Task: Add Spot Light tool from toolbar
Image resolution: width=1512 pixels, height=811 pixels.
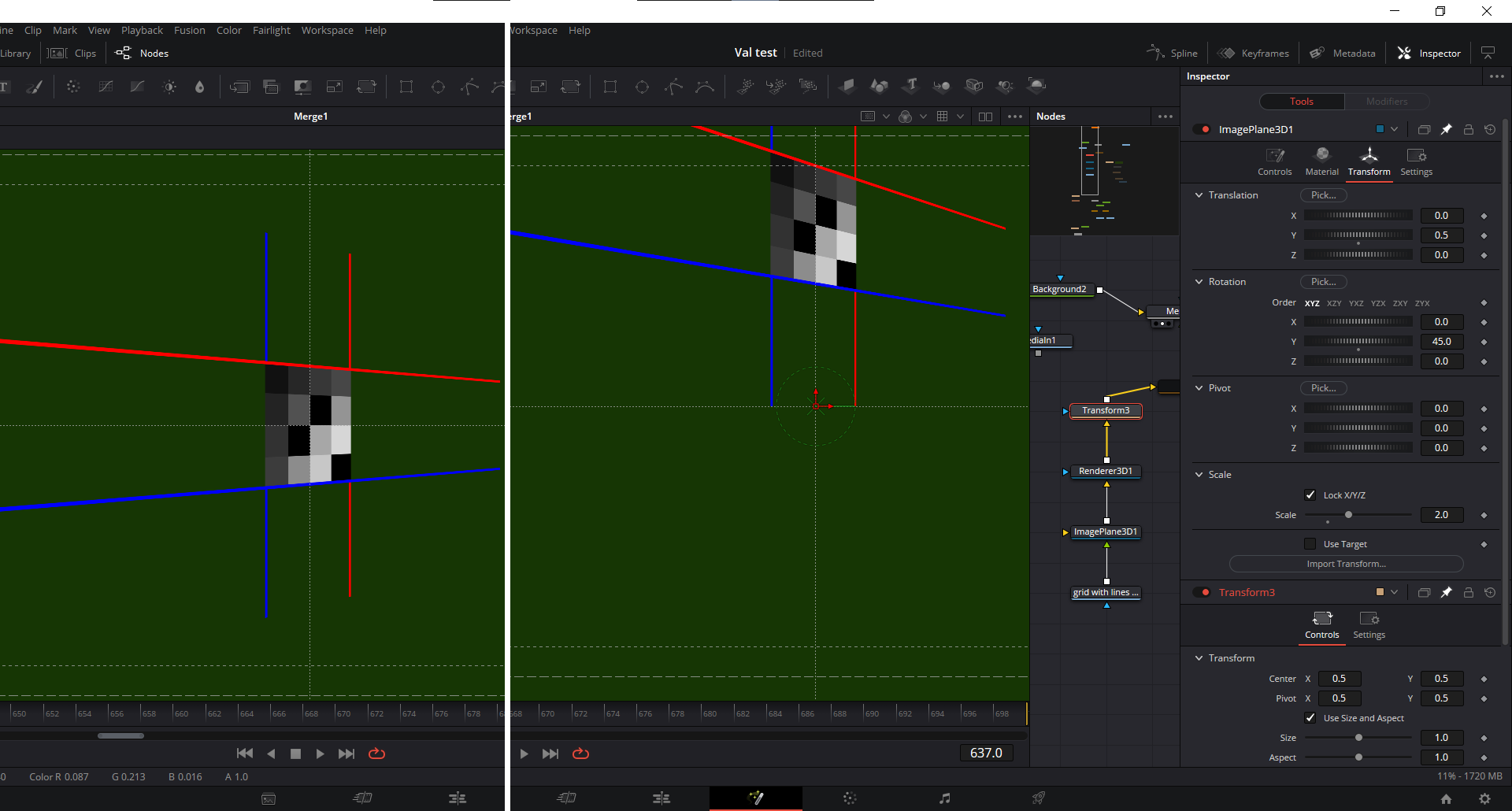Action: [1005, 86]
